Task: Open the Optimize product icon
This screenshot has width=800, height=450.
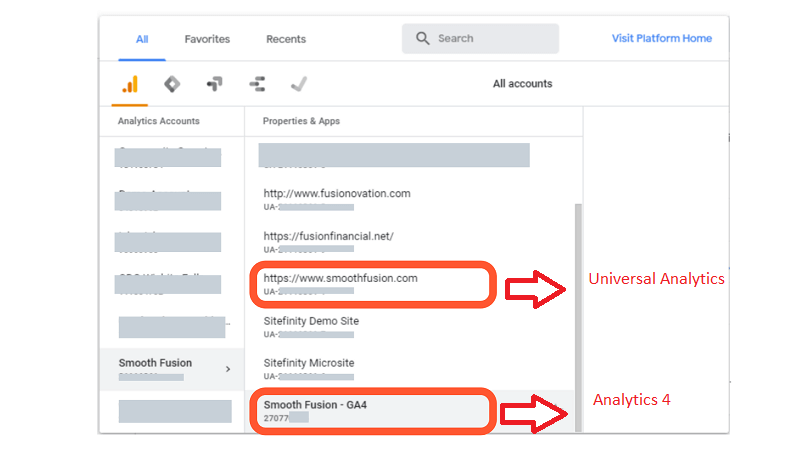Action: tap(214, 84)
